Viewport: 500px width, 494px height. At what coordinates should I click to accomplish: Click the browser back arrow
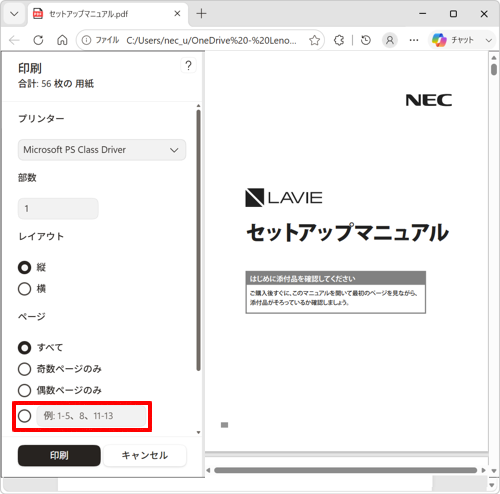[14, 40]
